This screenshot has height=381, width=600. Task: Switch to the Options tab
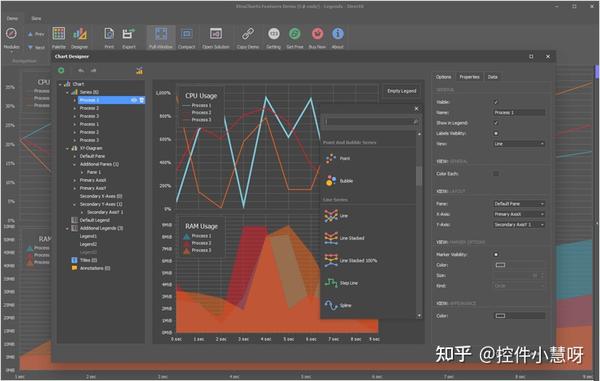443,77
